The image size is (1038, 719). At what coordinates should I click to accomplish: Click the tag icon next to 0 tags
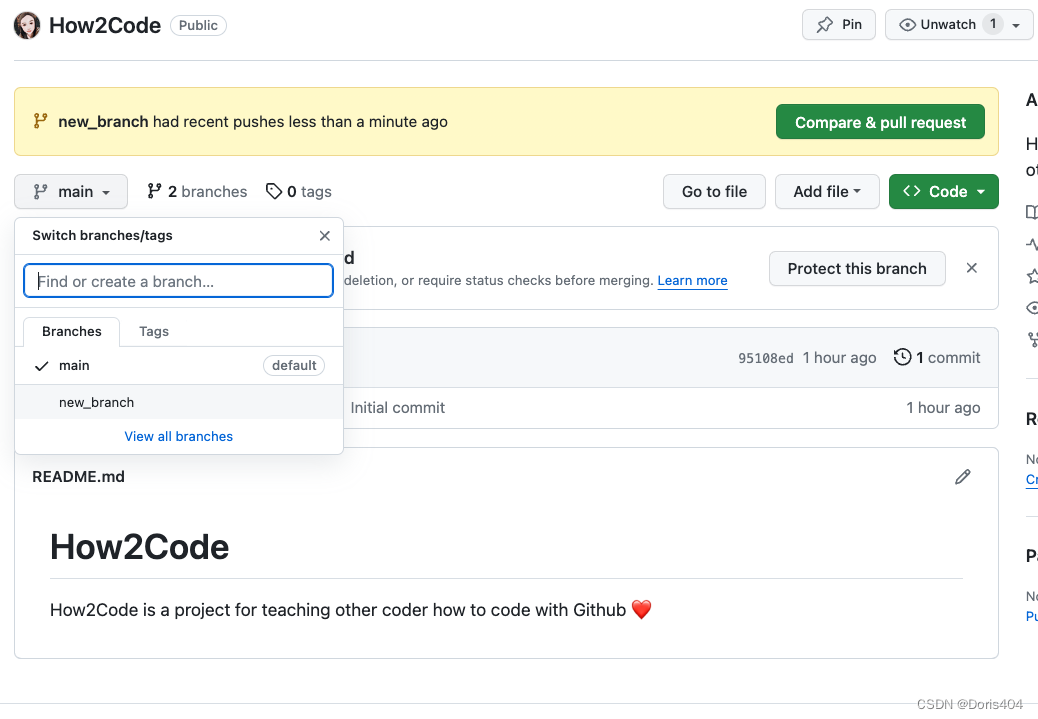(x=273, y=191)
